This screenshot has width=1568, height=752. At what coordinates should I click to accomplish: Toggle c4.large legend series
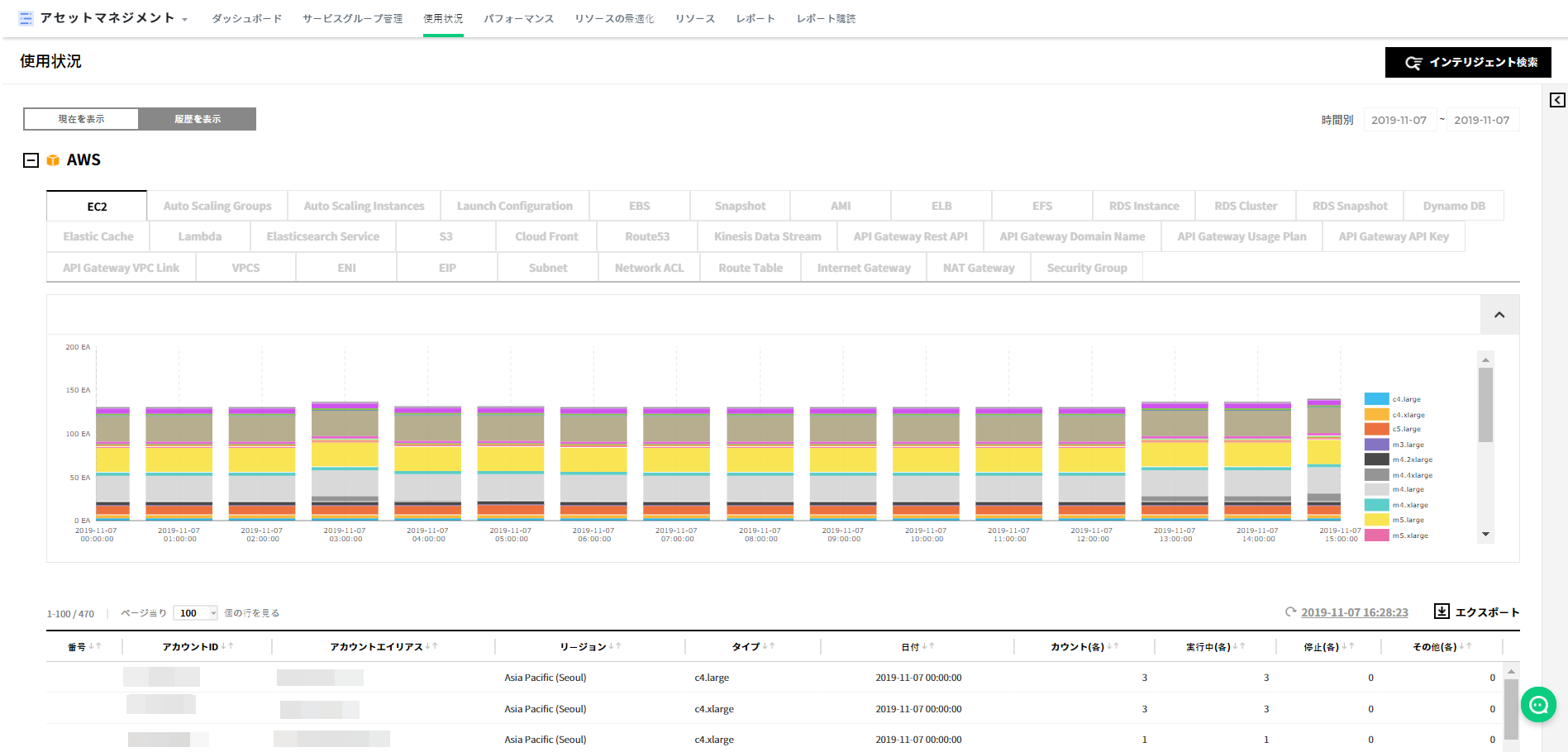point(1376,399)
